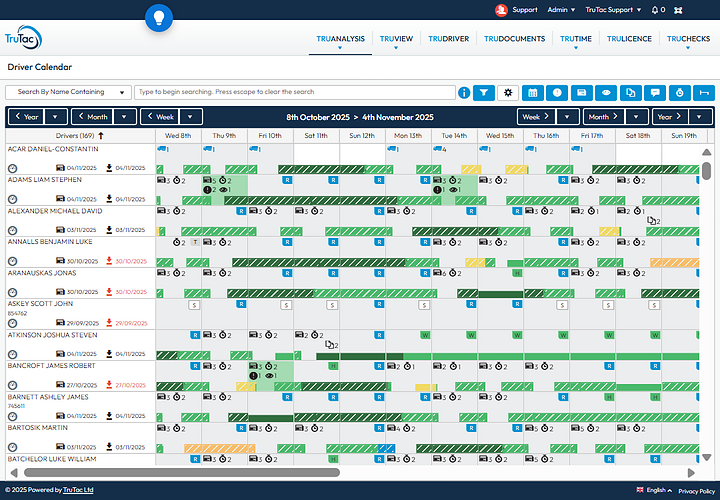
Task: Click lorry icon on Wed 8th for ACAR
Action: [161, 149]
